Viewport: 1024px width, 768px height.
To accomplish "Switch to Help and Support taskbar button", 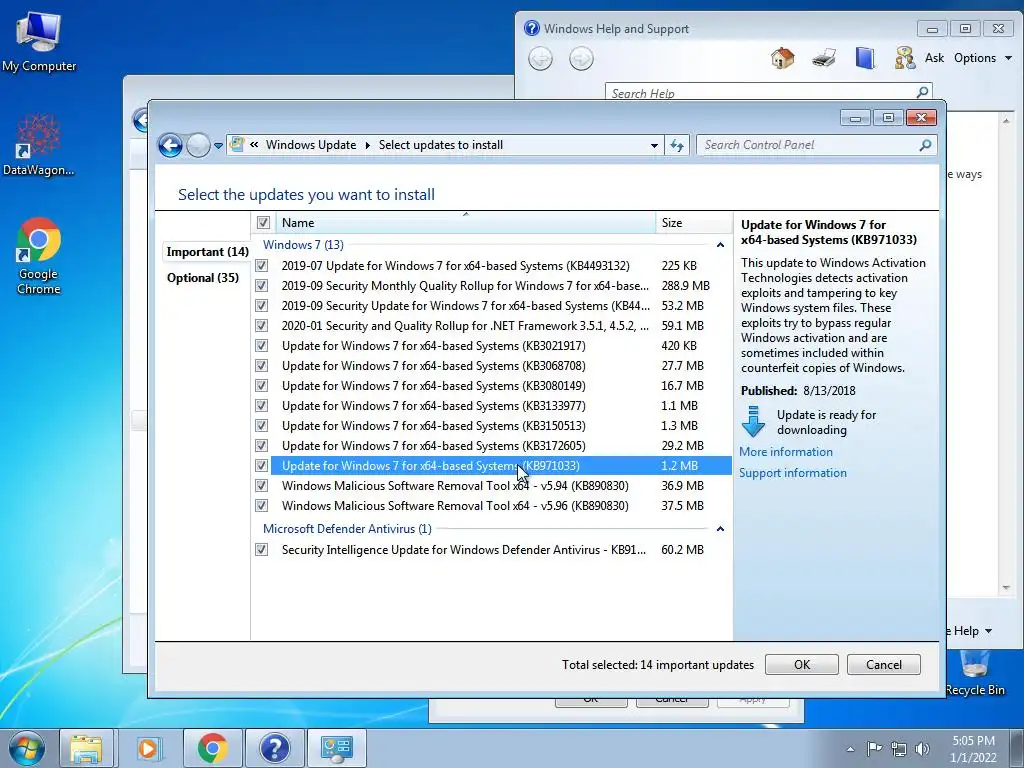I will click(x=275, y=748).
